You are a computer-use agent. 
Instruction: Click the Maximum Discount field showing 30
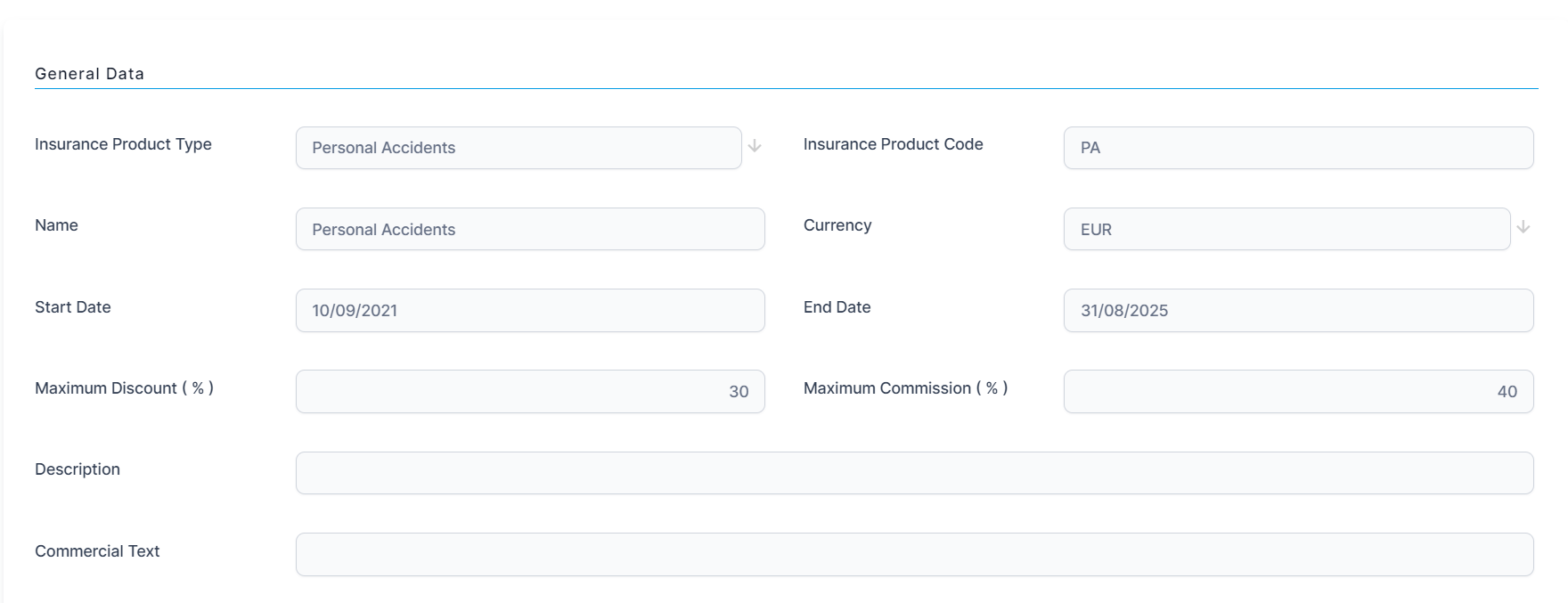coord(529,392)
